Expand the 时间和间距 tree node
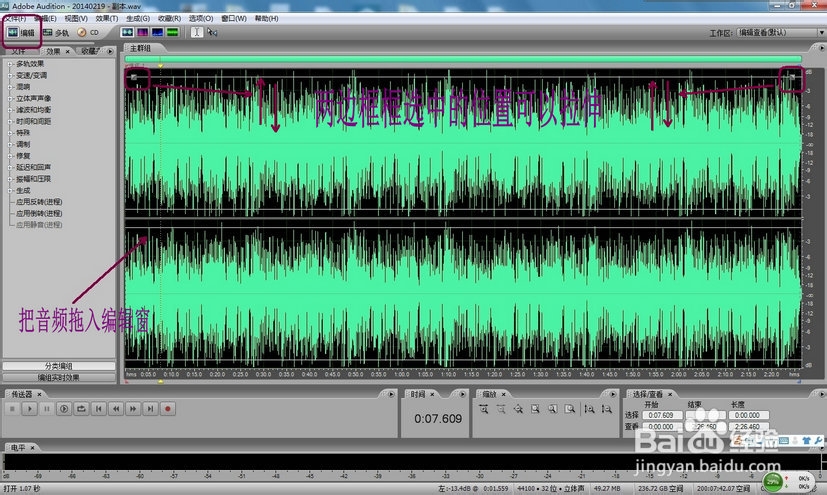 pyautogui.click(x=9, y=121)
